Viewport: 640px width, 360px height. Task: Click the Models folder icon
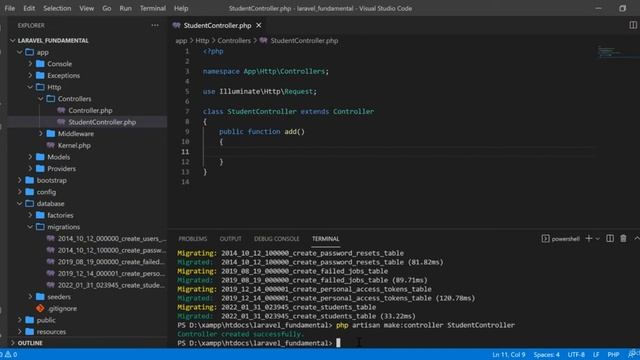pyautogui.click(x=40, y=157)
